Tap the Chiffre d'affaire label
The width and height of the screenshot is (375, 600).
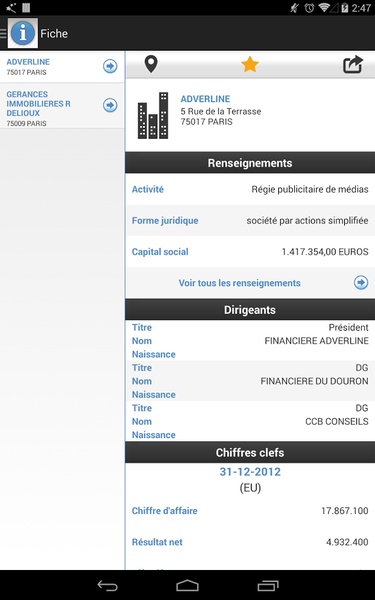165,511
